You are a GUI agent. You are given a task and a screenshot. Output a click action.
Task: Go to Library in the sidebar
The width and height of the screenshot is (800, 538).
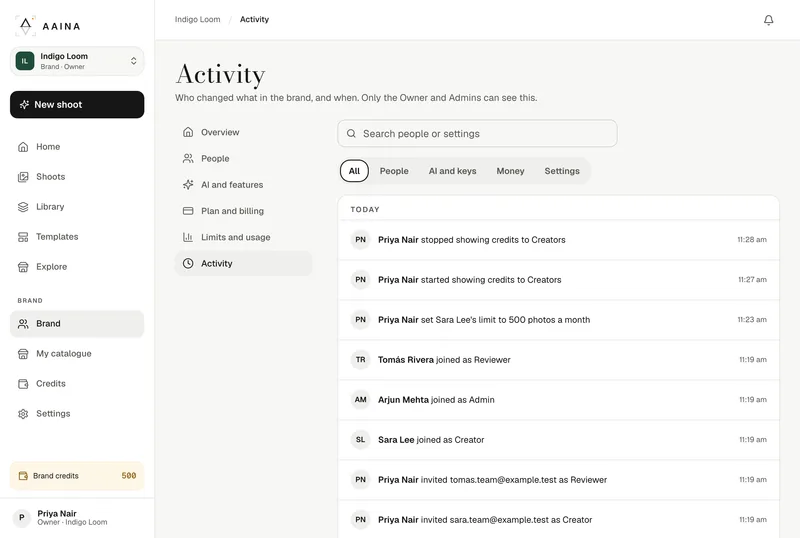[77, 207]
